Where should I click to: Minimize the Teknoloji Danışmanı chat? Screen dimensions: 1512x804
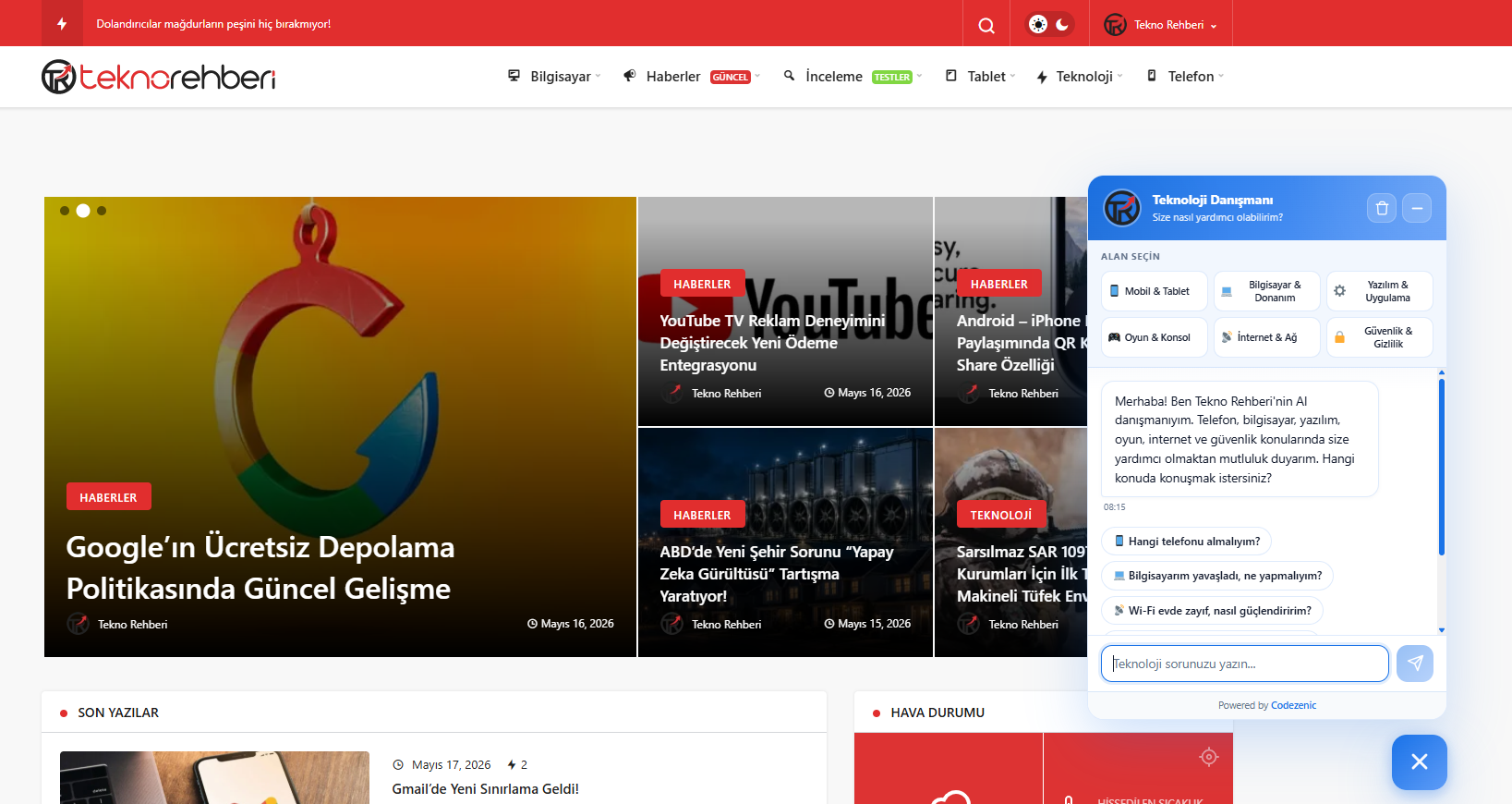1417,208
